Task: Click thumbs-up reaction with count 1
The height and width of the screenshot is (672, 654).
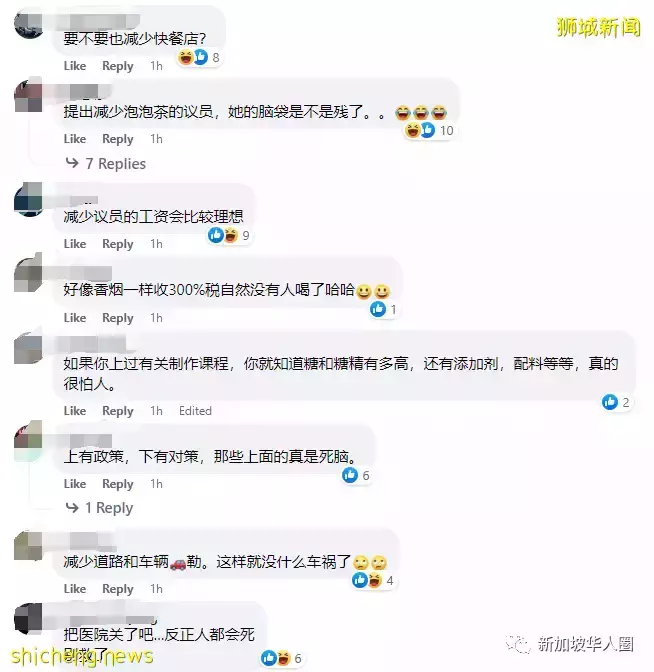Action: click(384, 309)
